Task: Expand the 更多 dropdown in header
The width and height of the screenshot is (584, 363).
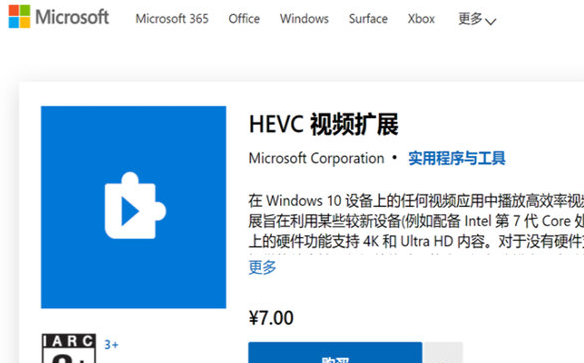Action: 477,19
